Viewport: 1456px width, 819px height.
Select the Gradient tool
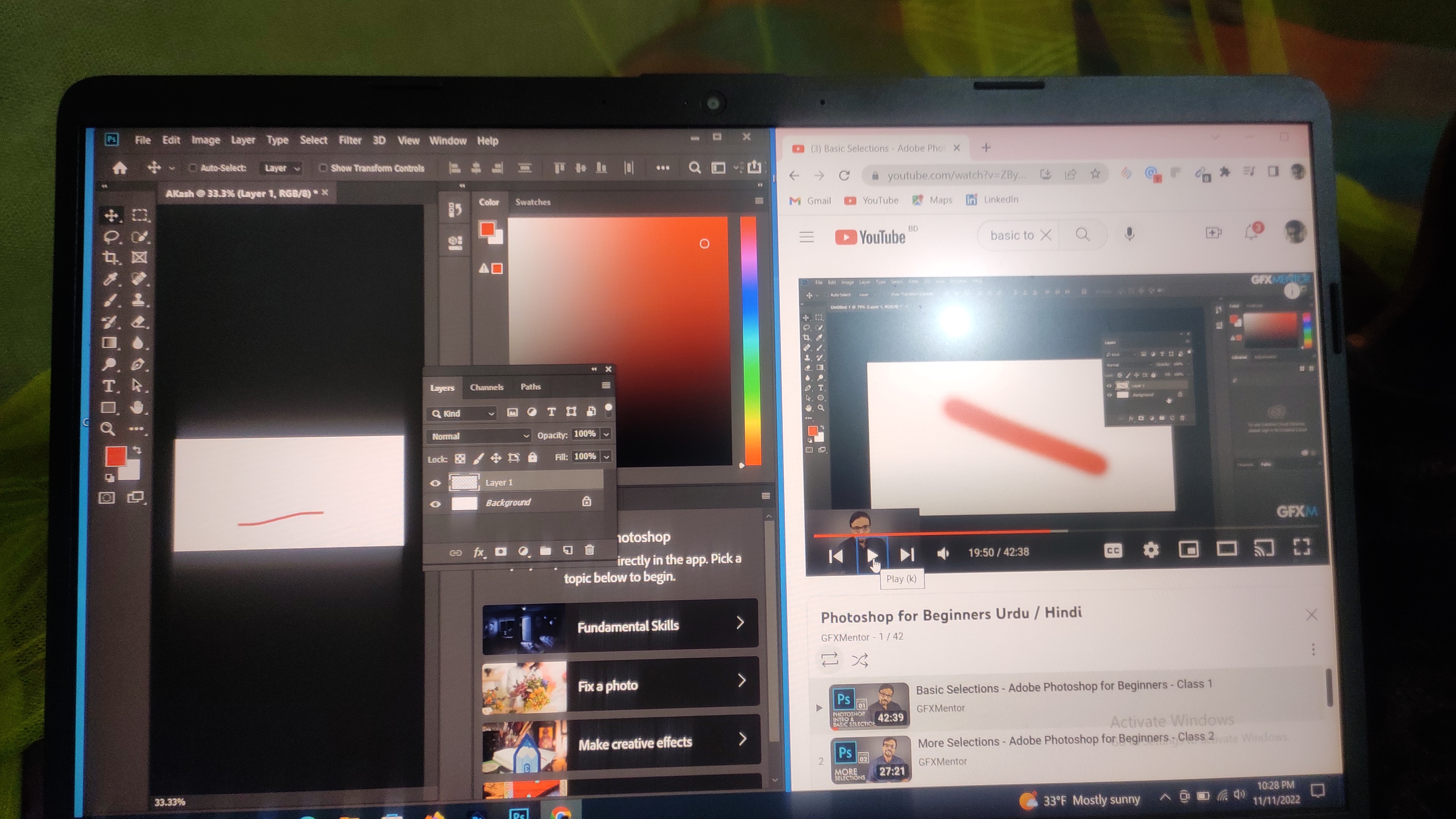pyautogui.click(x=110, y=343)
